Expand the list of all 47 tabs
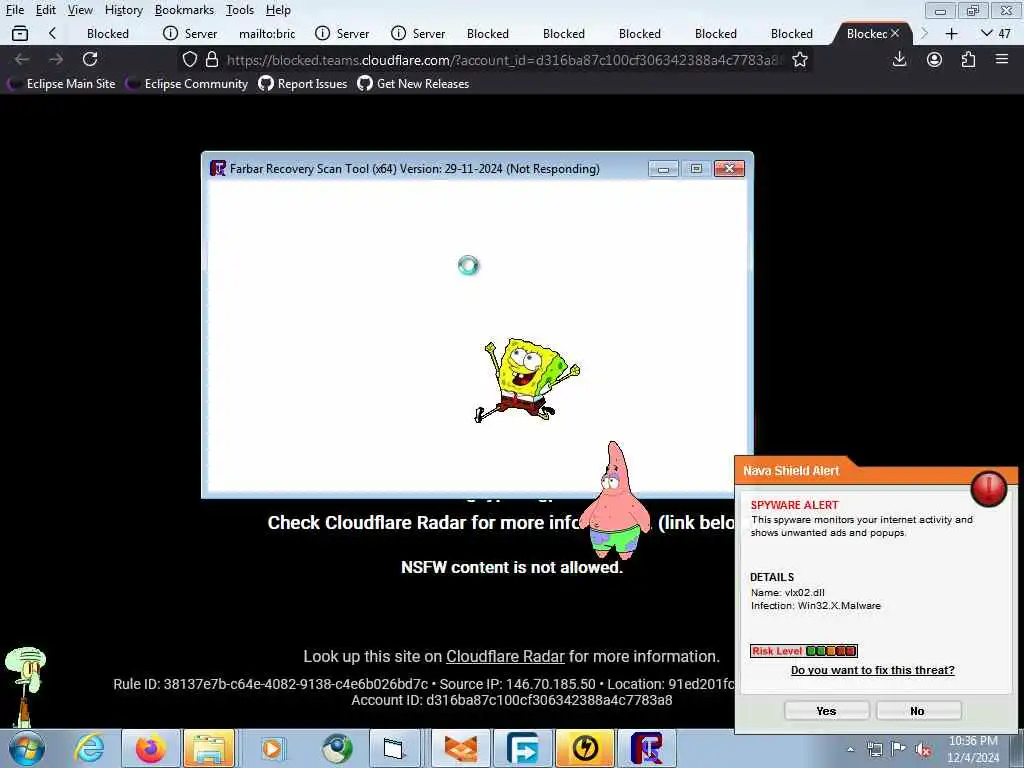Viewport: 1024px width, 768px height. (995, 33)
